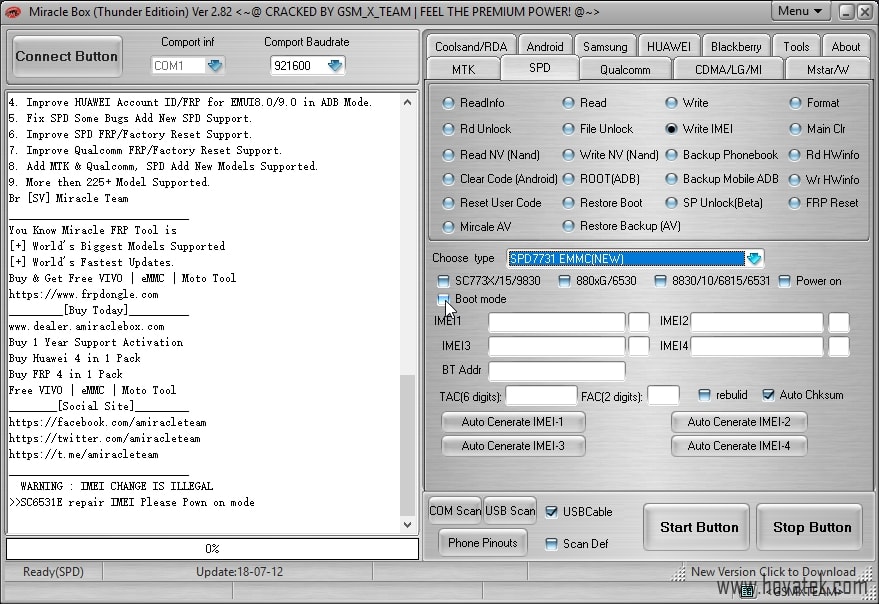Open the About tab
Screen dimensions: 879x604
[845, 47]
